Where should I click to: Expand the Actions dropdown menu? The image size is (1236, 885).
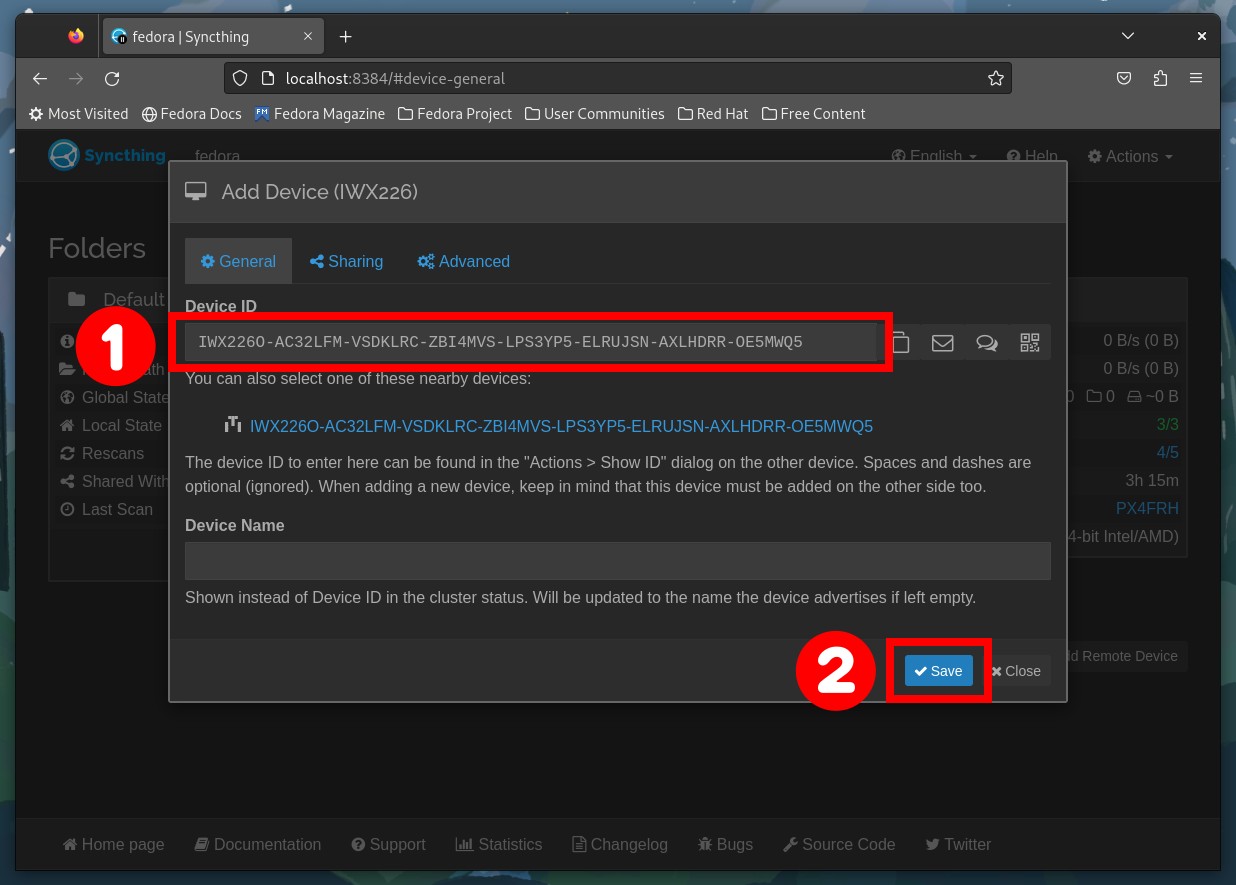[1130, 156]
